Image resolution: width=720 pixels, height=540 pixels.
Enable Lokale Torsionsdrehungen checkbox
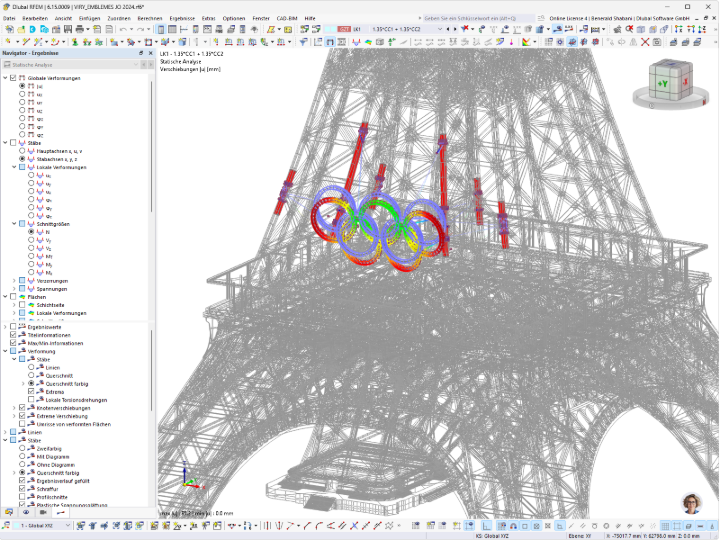pos(31,400)
